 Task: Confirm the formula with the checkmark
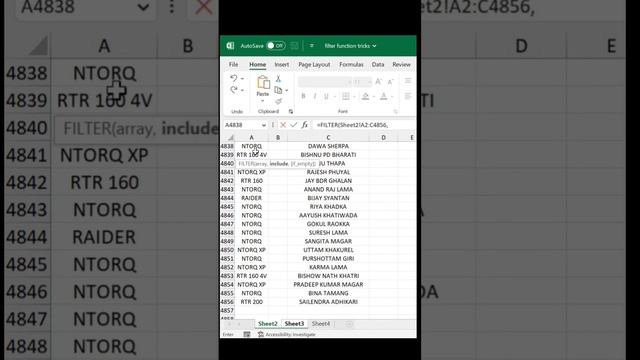tap(293, 125)
